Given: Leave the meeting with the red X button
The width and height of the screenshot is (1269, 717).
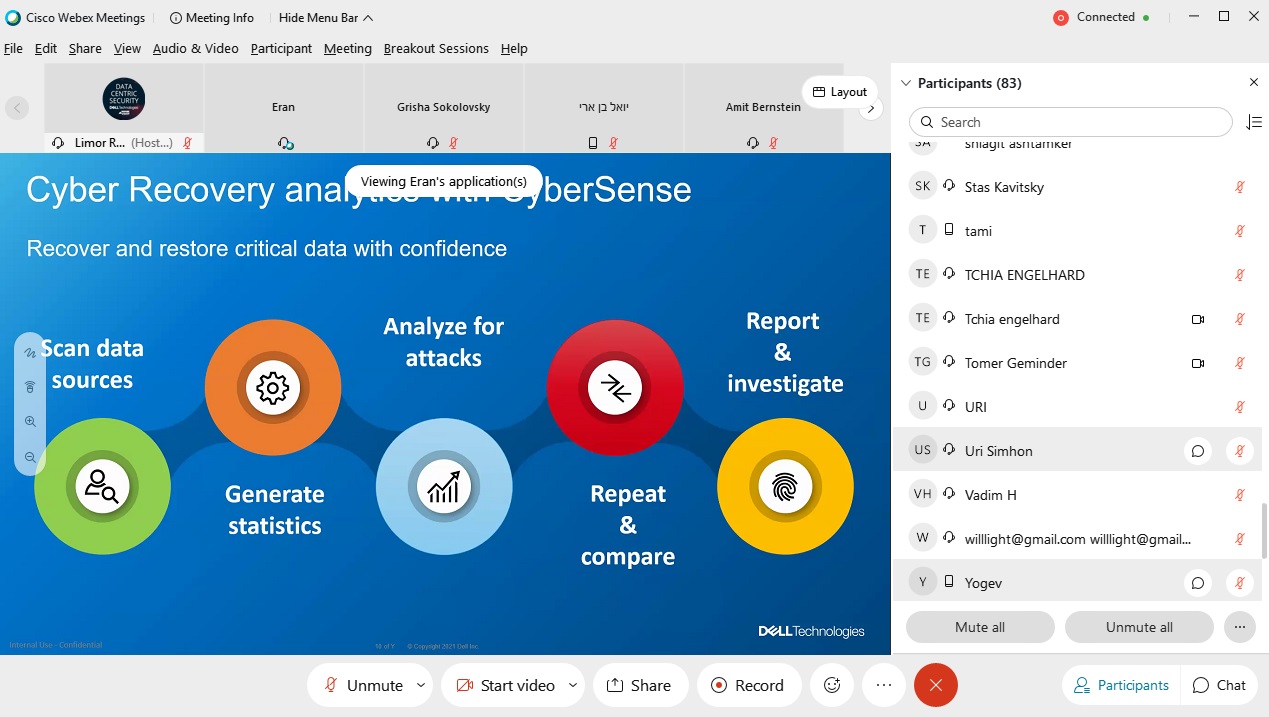Looking at the screenshot, I should click(935, 685).
